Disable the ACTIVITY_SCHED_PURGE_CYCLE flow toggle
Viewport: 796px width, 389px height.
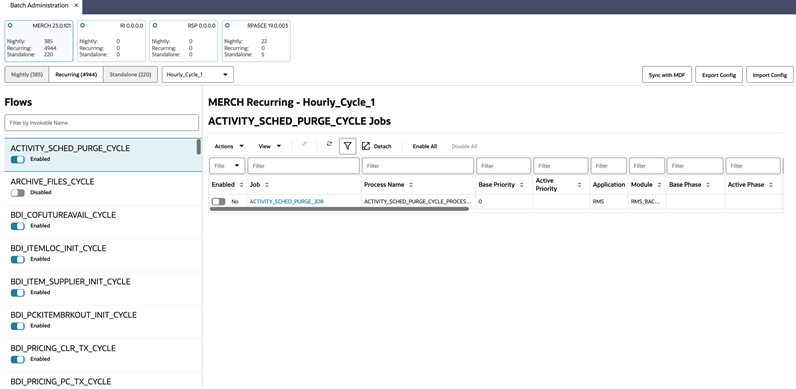pos(18,159)
